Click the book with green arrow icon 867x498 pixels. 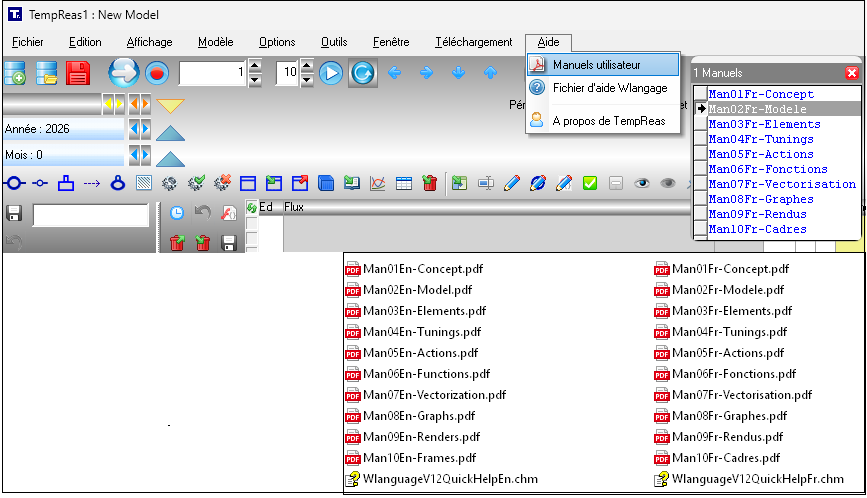pos(352,183)
